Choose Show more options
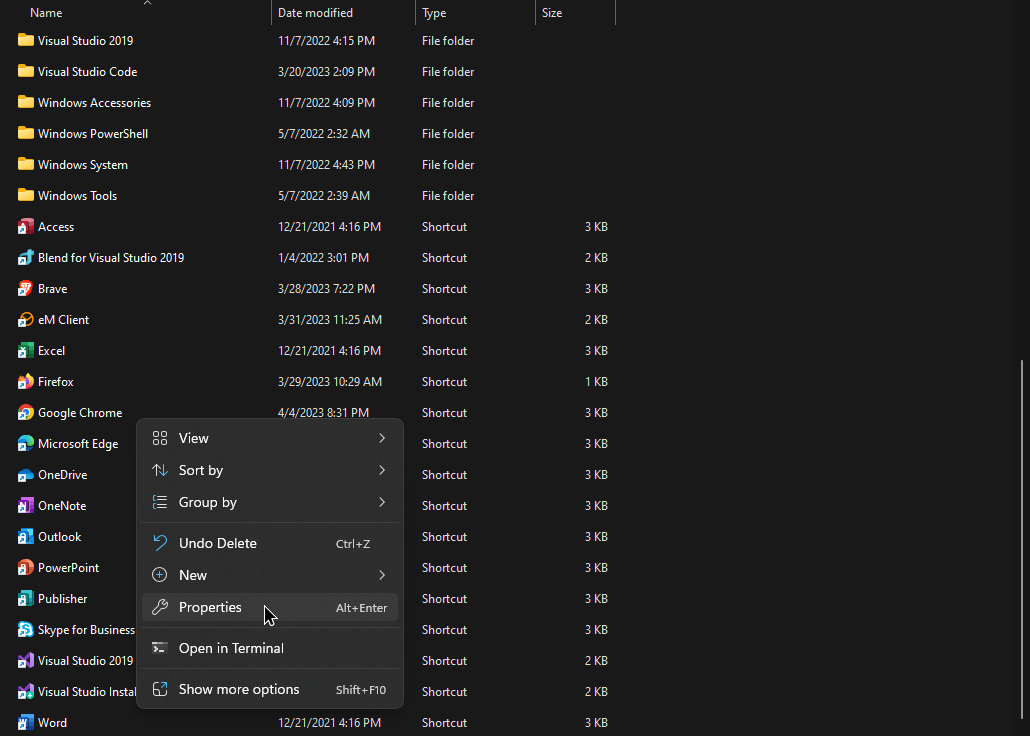The image size is (1030, 736). click(269, 689)
